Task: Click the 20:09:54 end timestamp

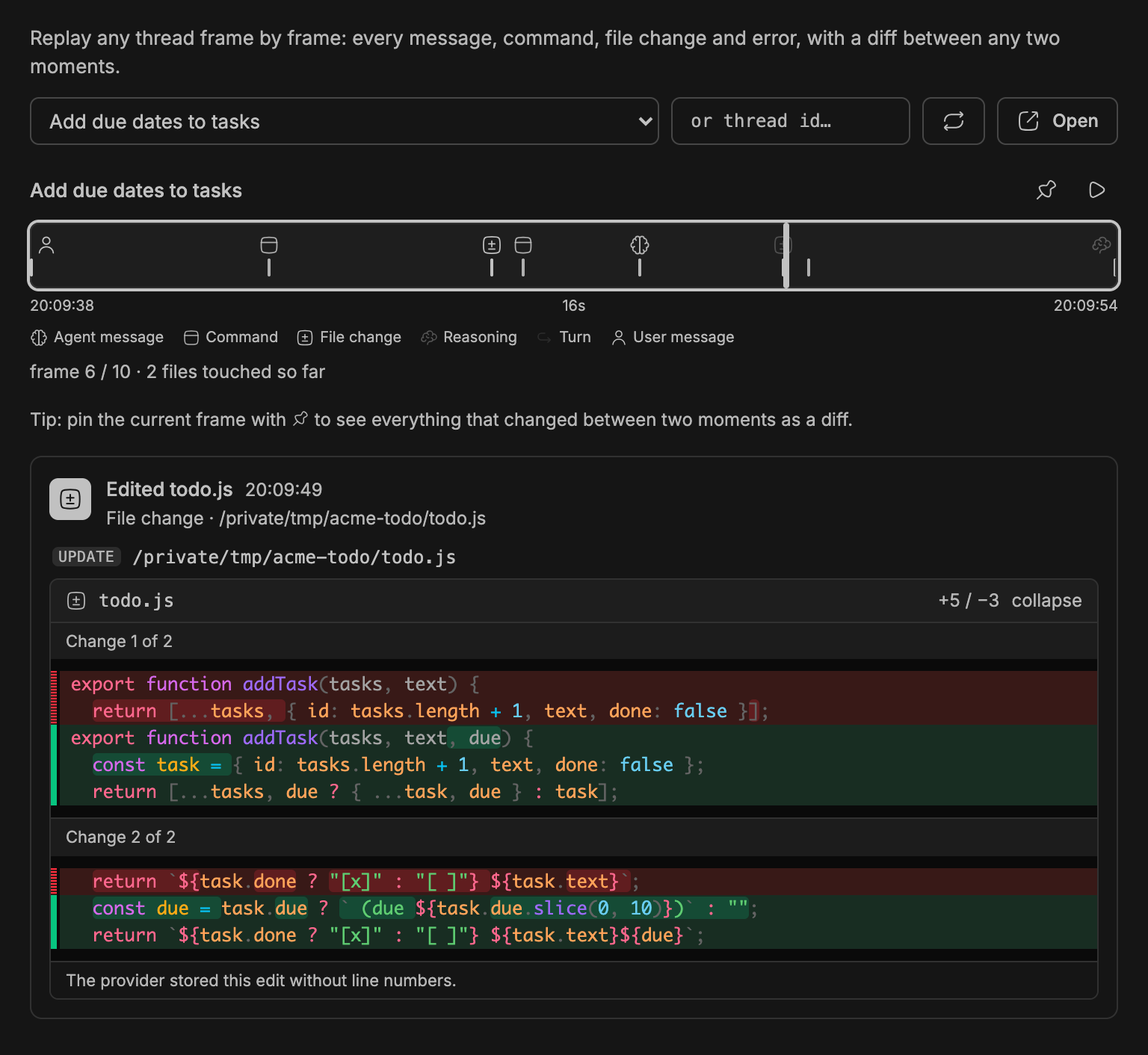Action: 1085,306
